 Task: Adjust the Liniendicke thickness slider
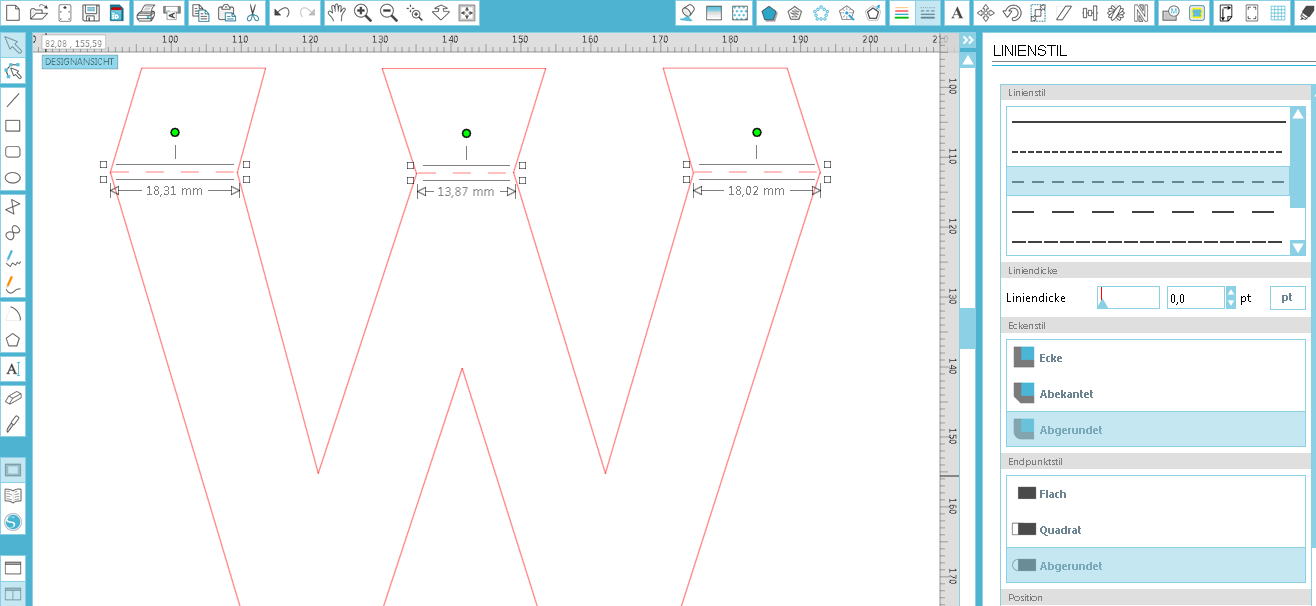(x=1128, y=298)
